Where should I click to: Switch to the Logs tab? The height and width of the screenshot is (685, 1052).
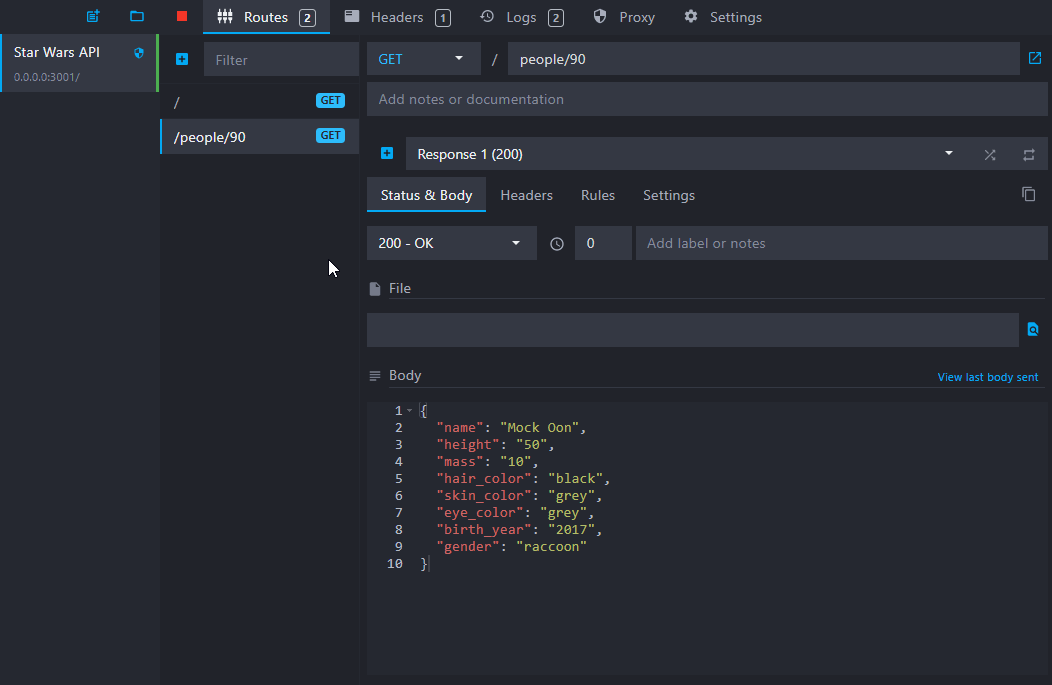click(x=521, y=17)
